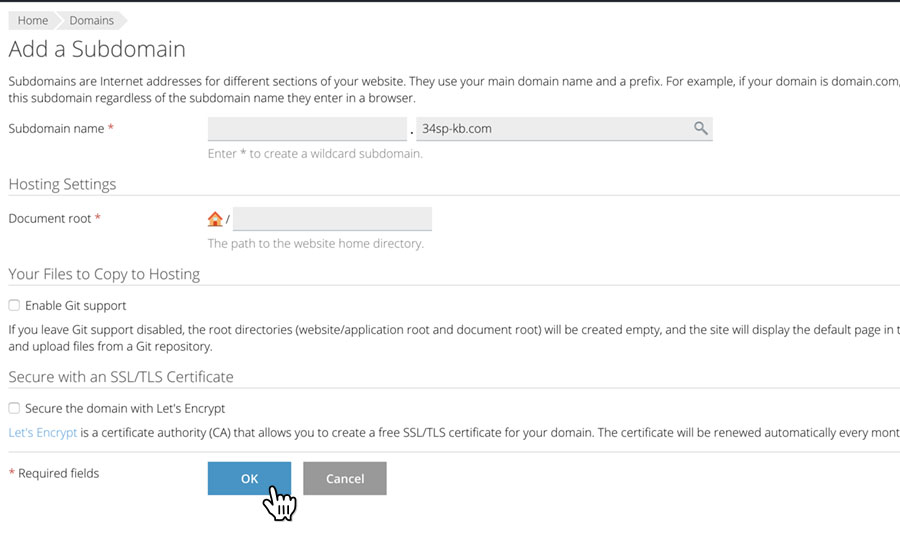
Task: Enable Git support checkbox
Action: coord(14,305)
